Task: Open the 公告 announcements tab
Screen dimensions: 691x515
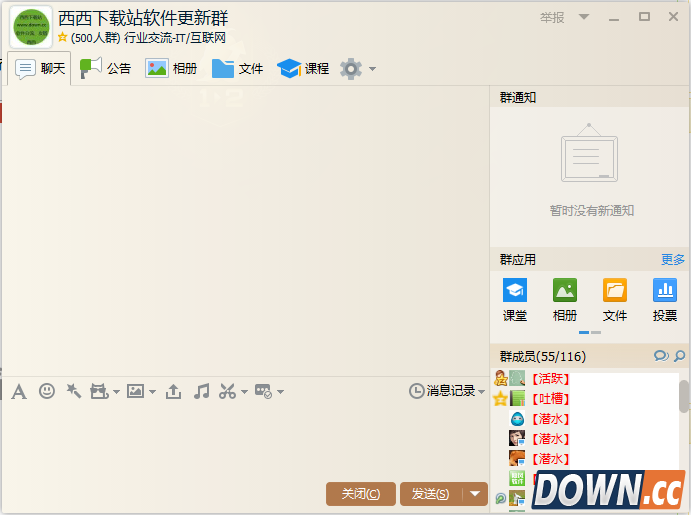Action: click(105, 69)
